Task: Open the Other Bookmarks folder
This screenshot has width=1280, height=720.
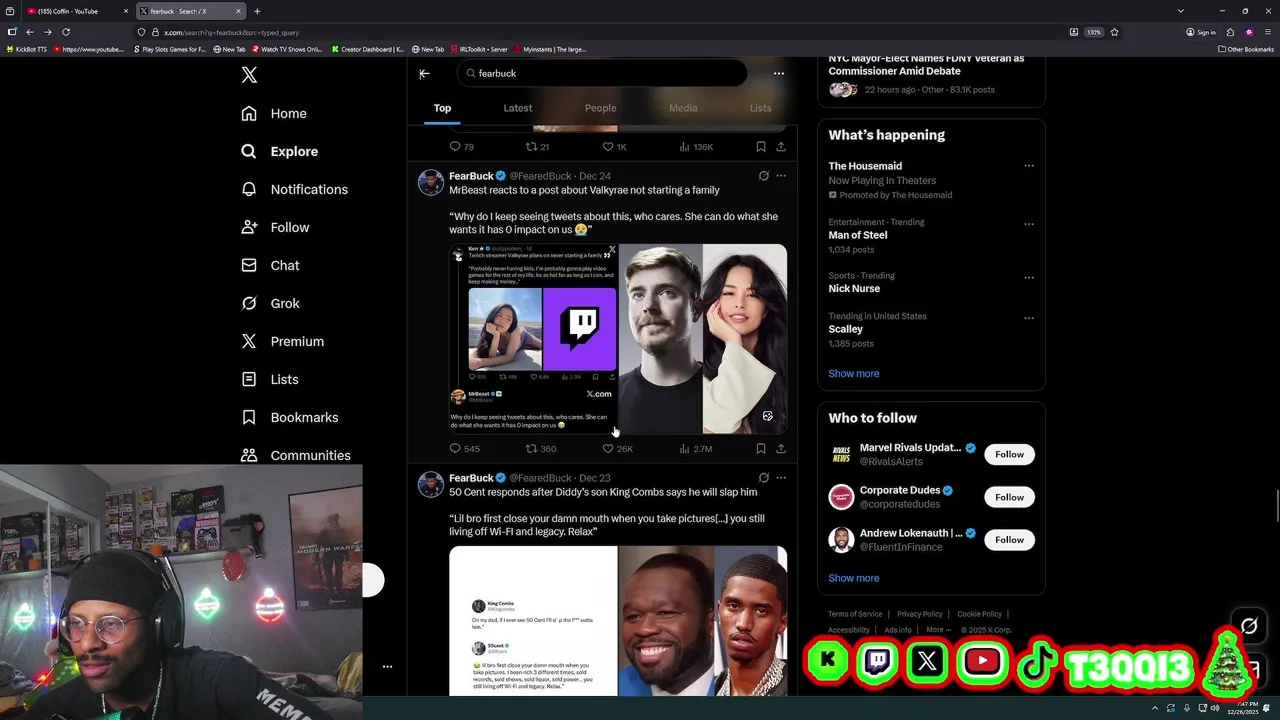Action: click(1245, 49)
